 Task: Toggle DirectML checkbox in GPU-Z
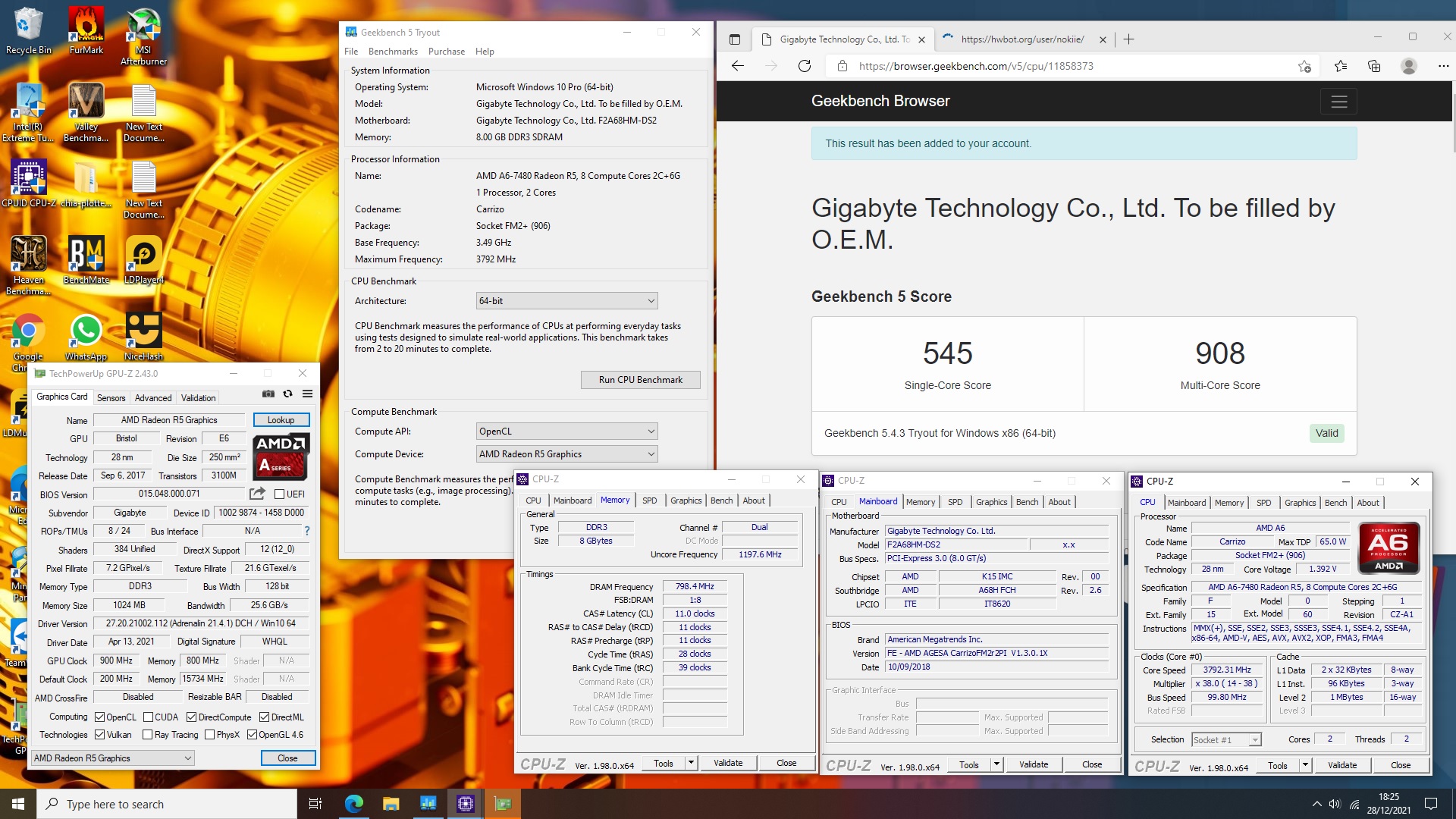[x=264, y=717]
